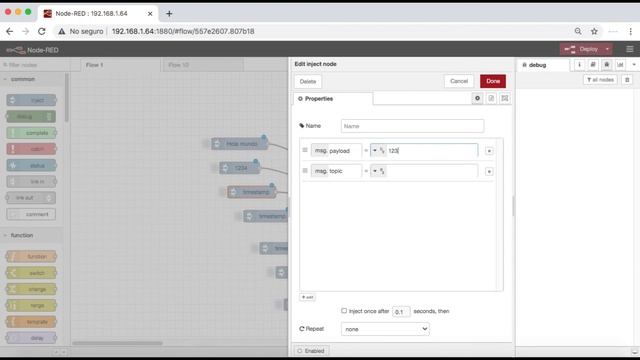Go back in the browser

10,31
